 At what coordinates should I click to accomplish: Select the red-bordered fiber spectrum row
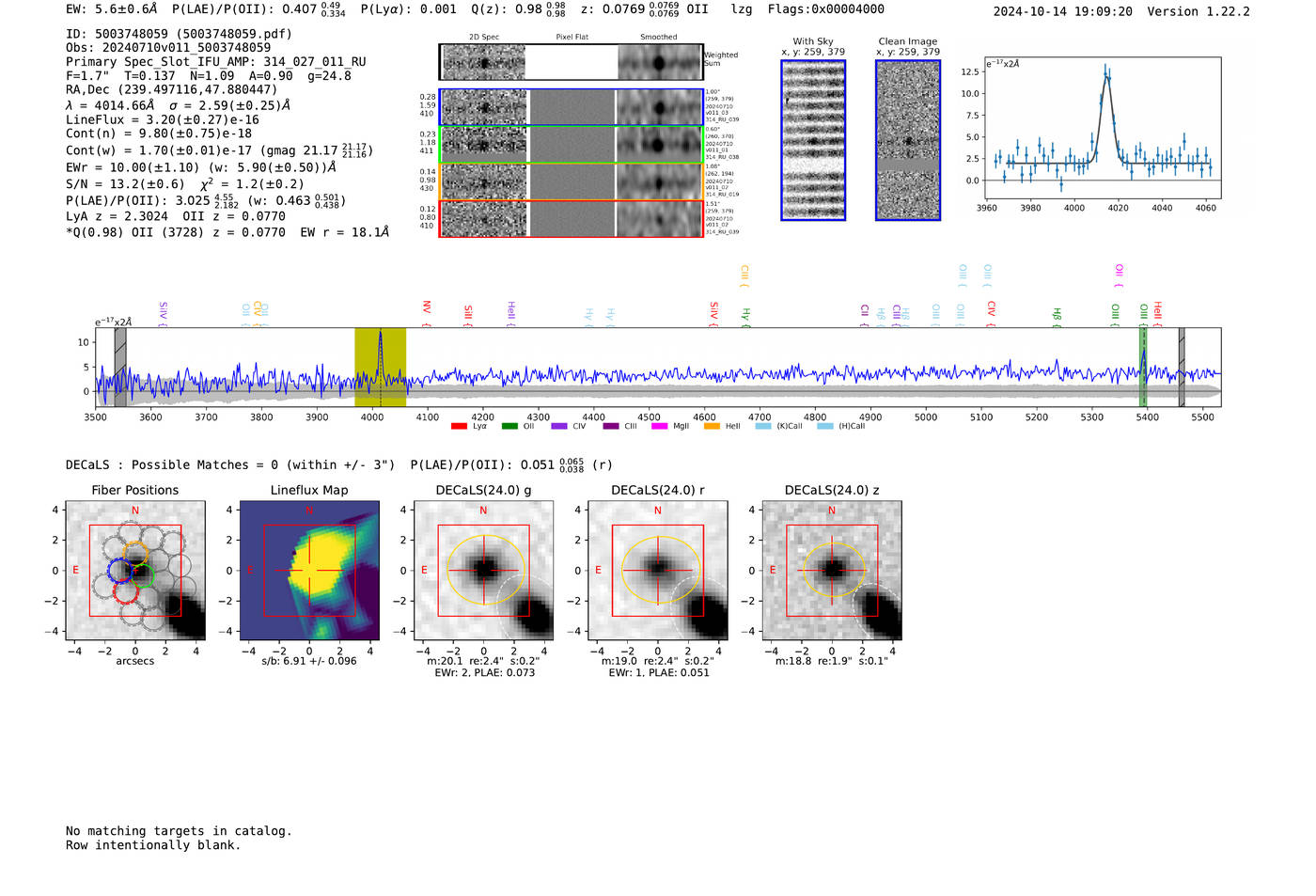pos(571,218)
